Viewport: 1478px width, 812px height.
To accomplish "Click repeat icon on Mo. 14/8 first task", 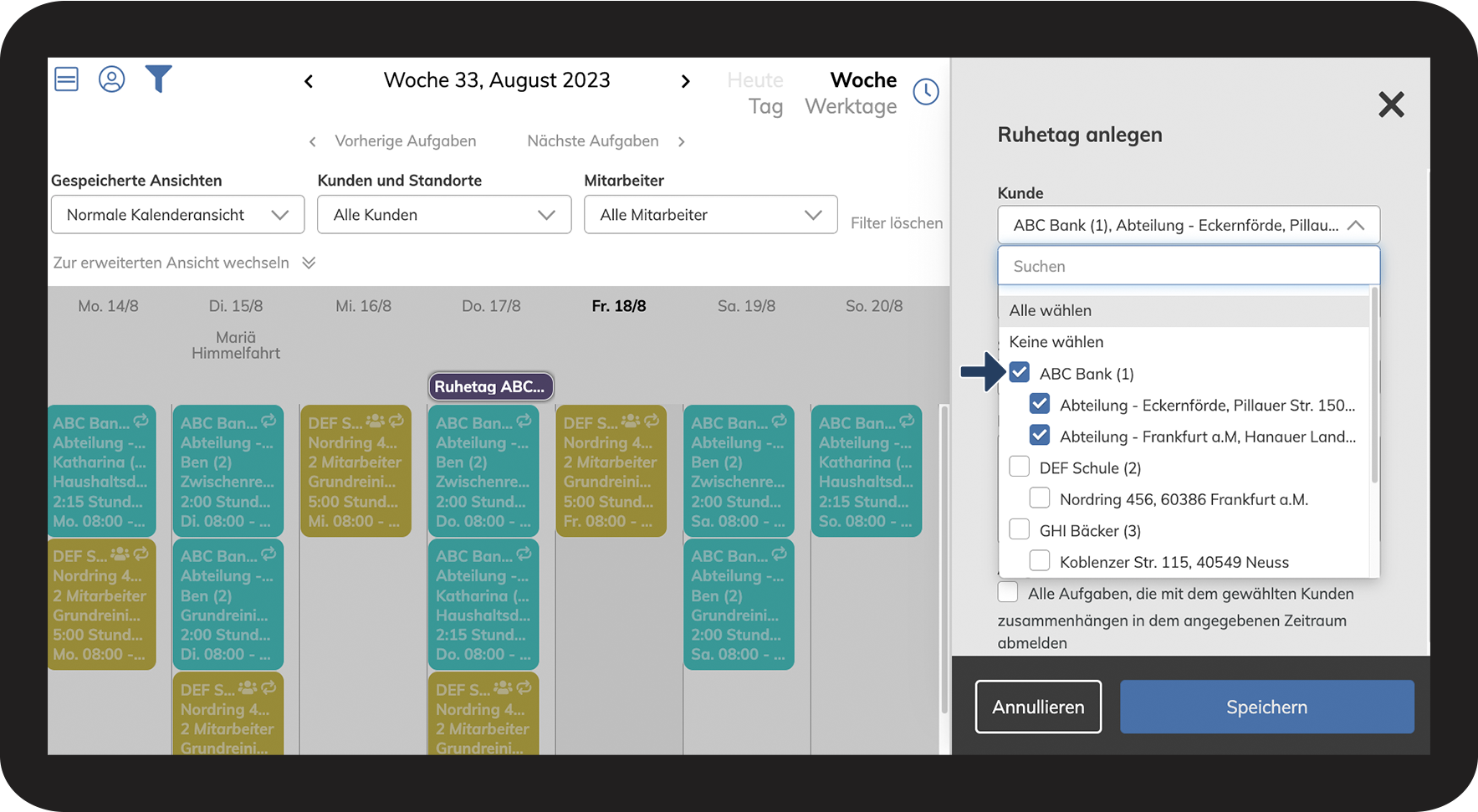I will [x=141, y=421].
